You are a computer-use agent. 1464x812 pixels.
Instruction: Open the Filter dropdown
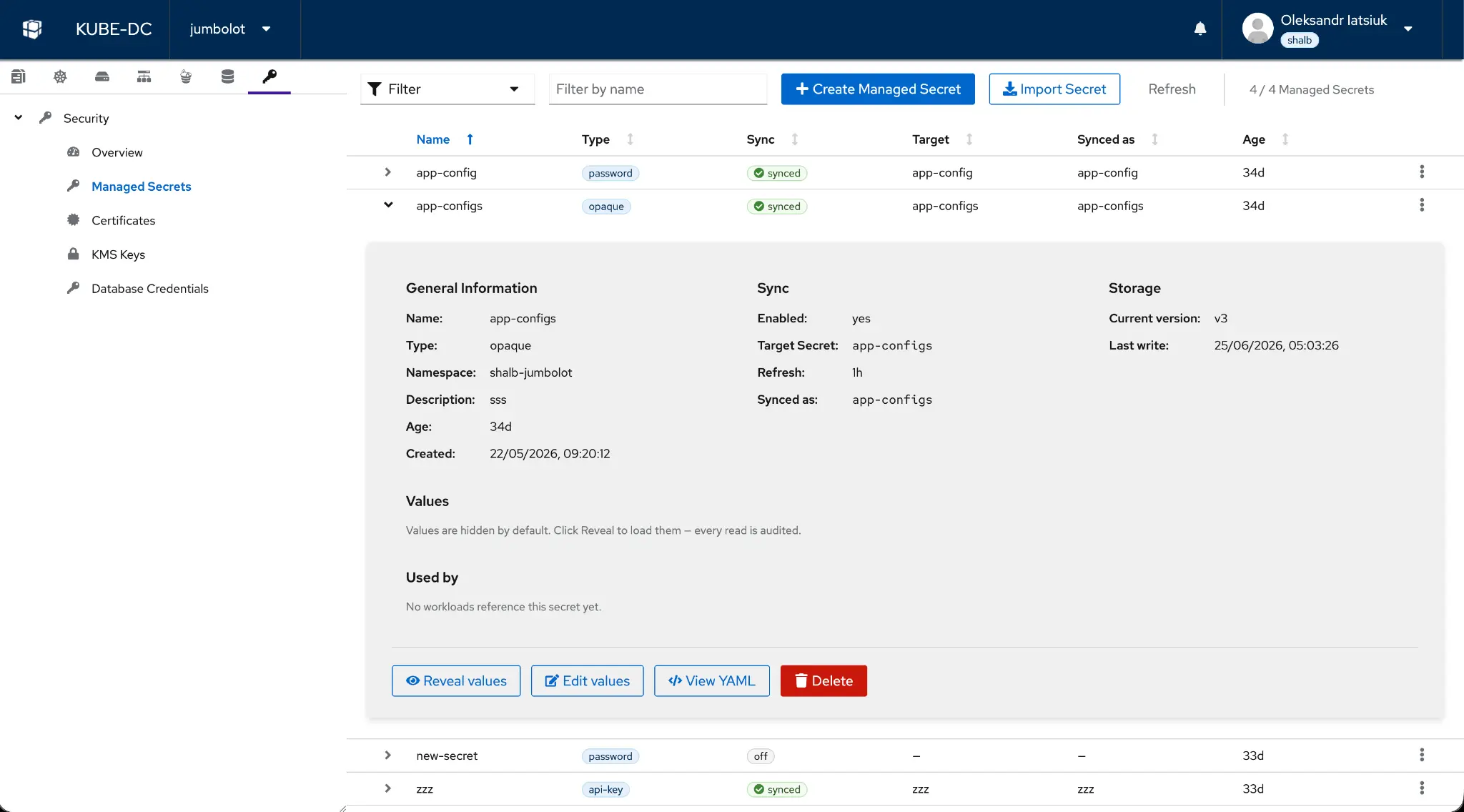pos(447,89)
